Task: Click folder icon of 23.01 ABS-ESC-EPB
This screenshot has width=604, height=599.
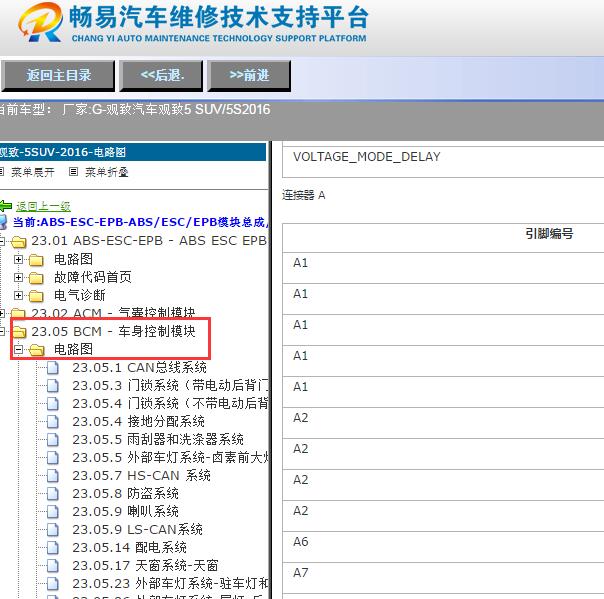Action: click(19, 242)
